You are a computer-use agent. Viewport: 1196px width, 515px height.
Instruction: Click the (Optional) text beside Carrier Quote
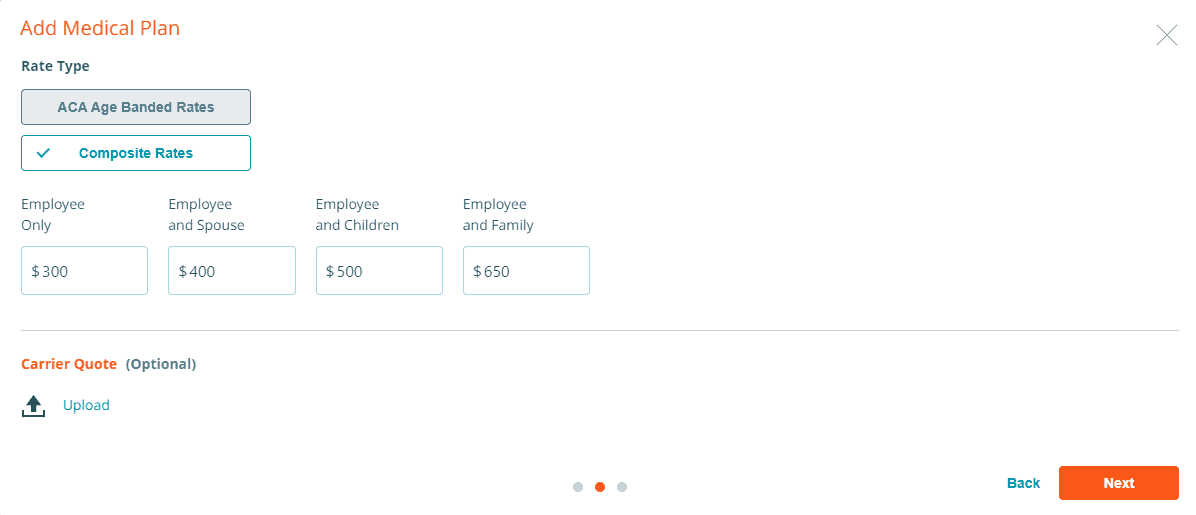click(161, 364)
